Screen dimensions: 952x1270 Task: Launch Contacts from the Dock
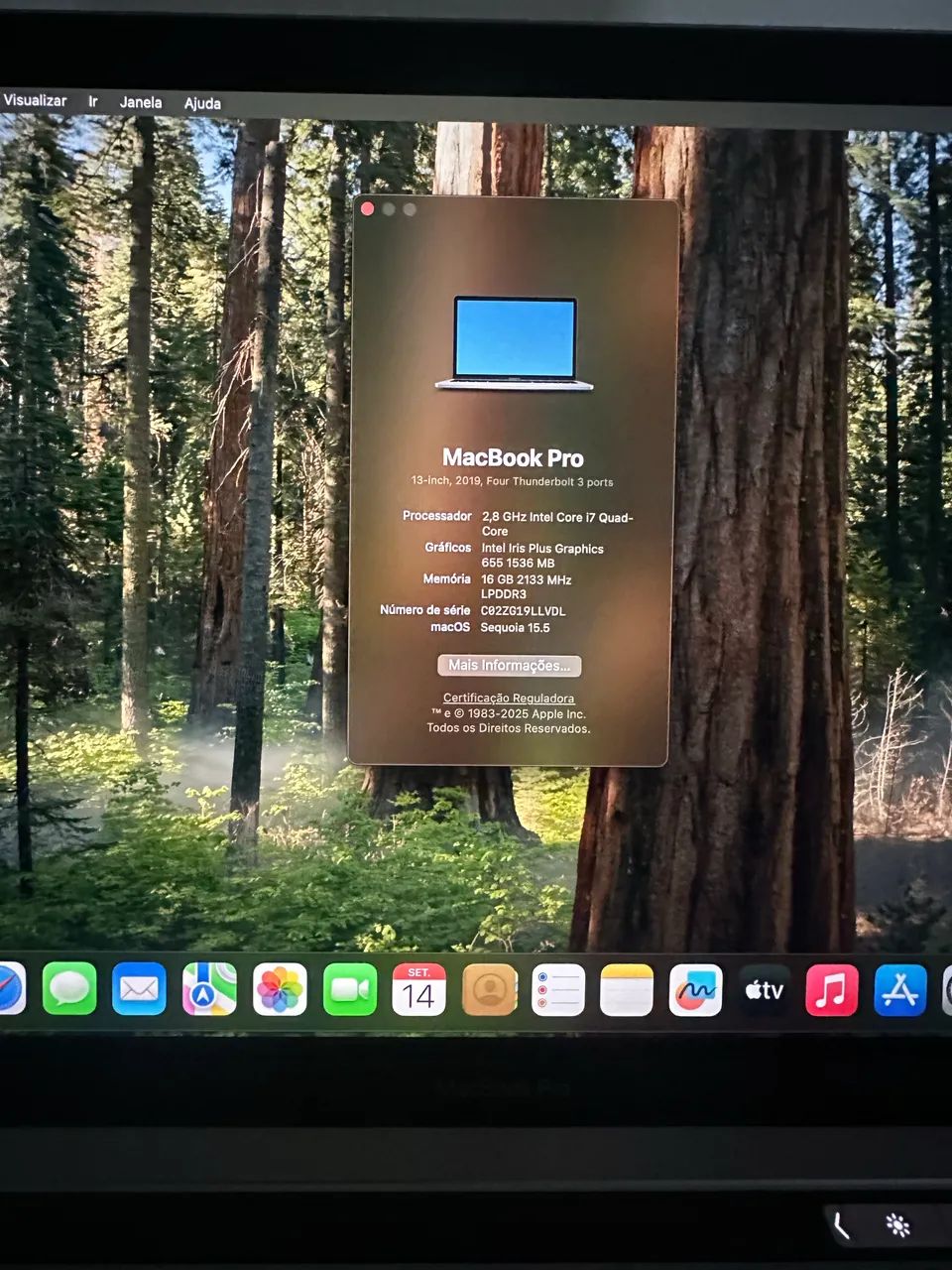coord(490,989)
